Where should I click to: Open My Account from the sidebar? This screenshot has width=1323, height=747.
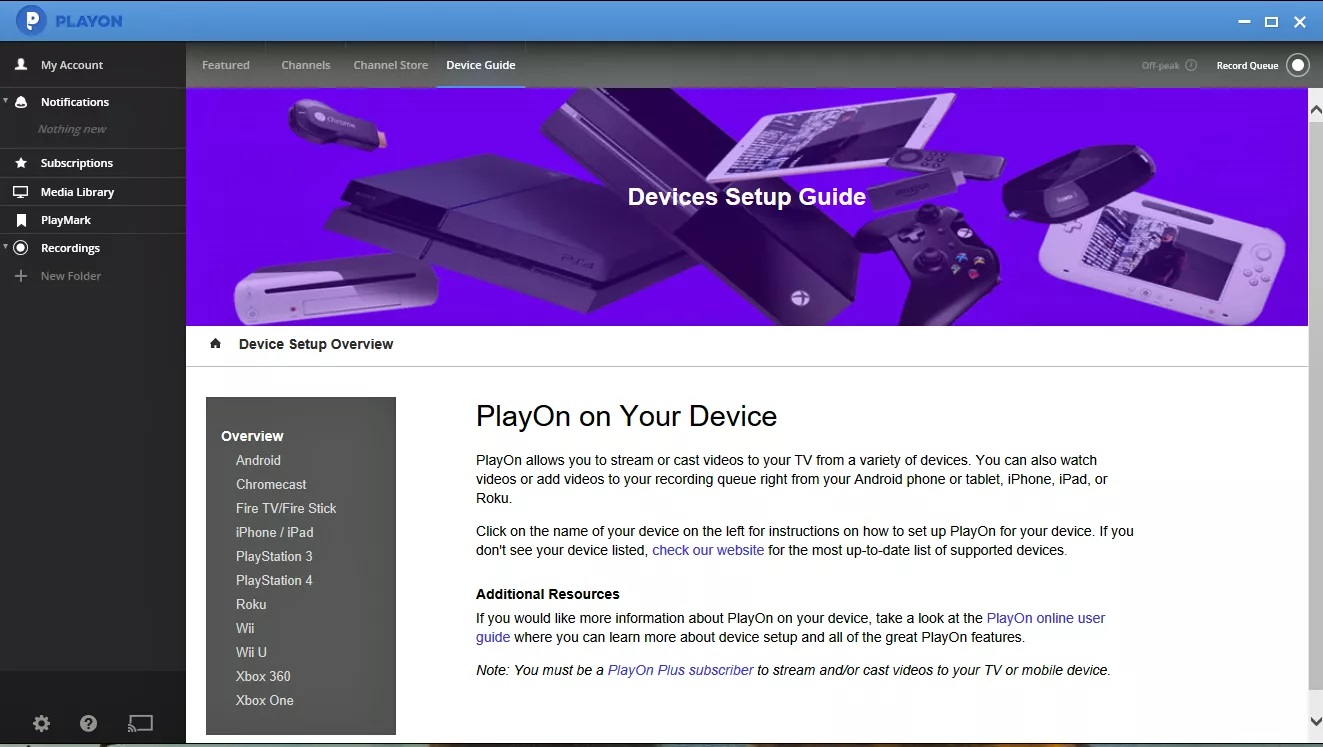click(71, 65)
